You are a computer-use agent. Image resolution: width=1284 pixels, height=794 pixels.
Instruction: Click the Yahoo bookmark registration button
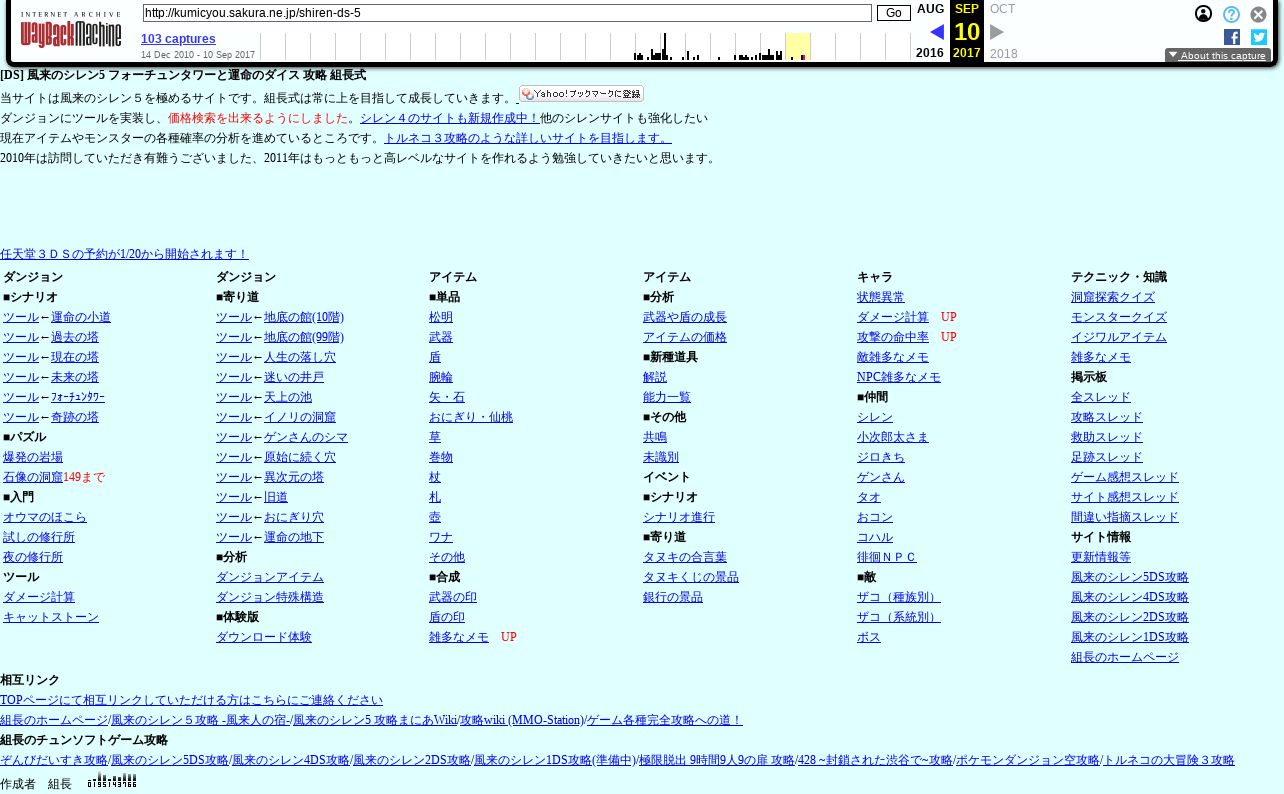(581, 94)
